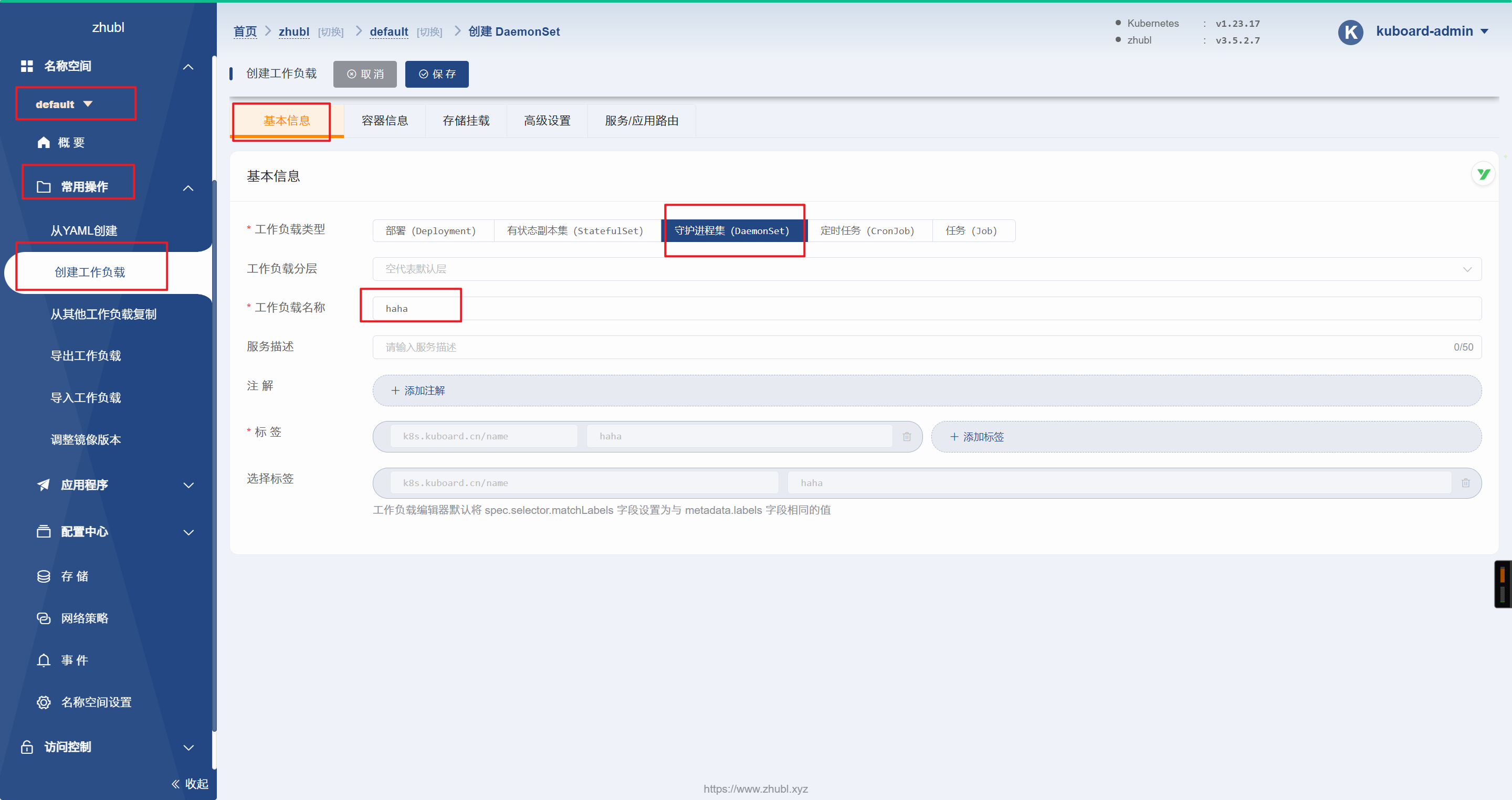
Task: Open 导入工作负载 in the sidebar
Action: 86,397
